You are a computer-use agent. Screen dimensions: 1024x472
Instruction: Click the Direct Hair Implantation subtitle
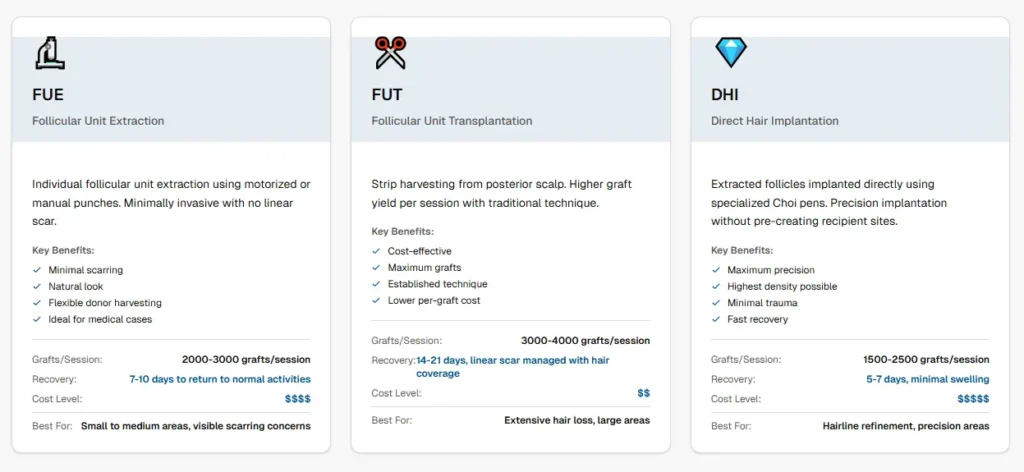point(775,121)
